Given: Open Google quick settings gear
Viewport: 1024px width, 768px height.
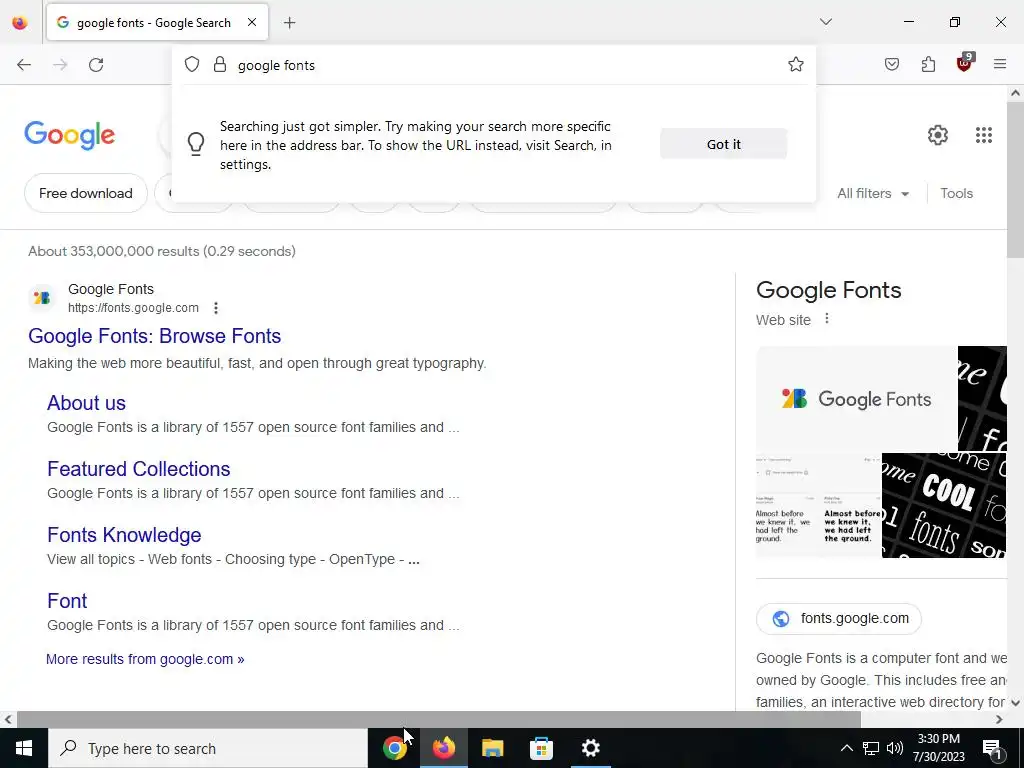Looking at the screenshot, I should pos(938,135).
